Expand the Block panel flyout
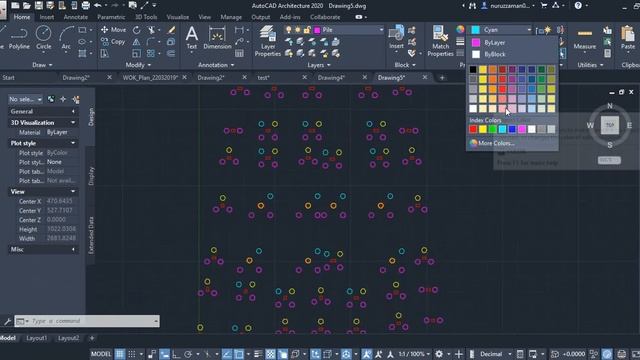The image size is (640, 360). point(405,65)
